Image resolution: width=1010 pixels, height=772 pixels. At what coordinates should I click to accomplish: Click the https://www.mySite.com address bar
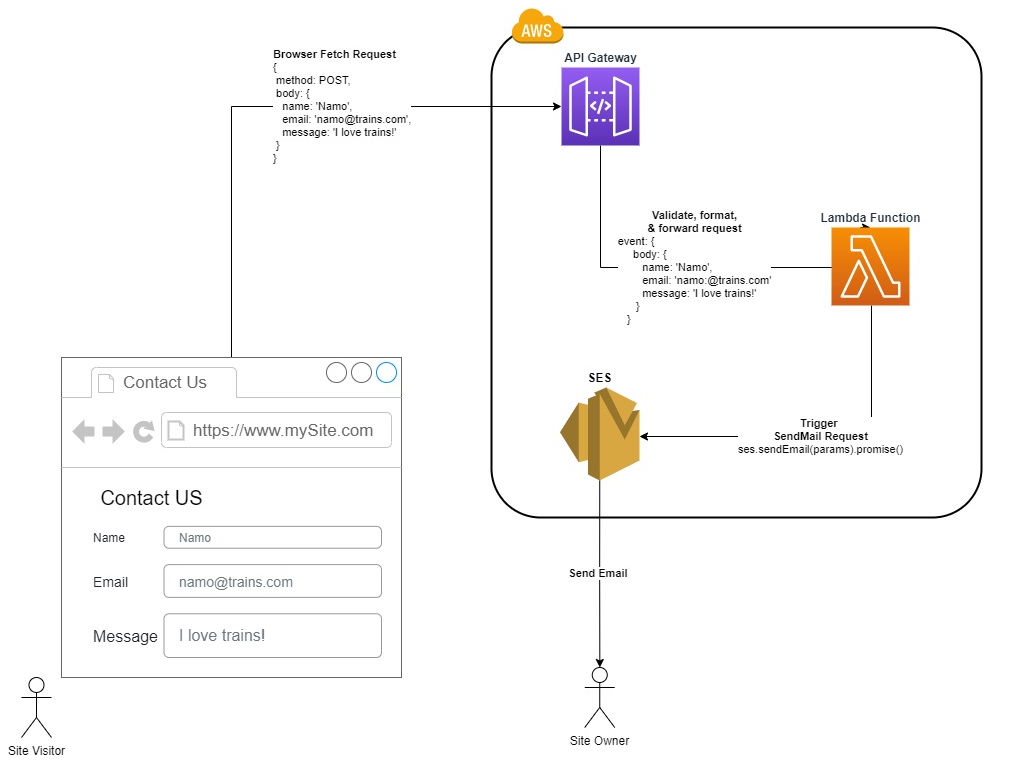[276, 430]
